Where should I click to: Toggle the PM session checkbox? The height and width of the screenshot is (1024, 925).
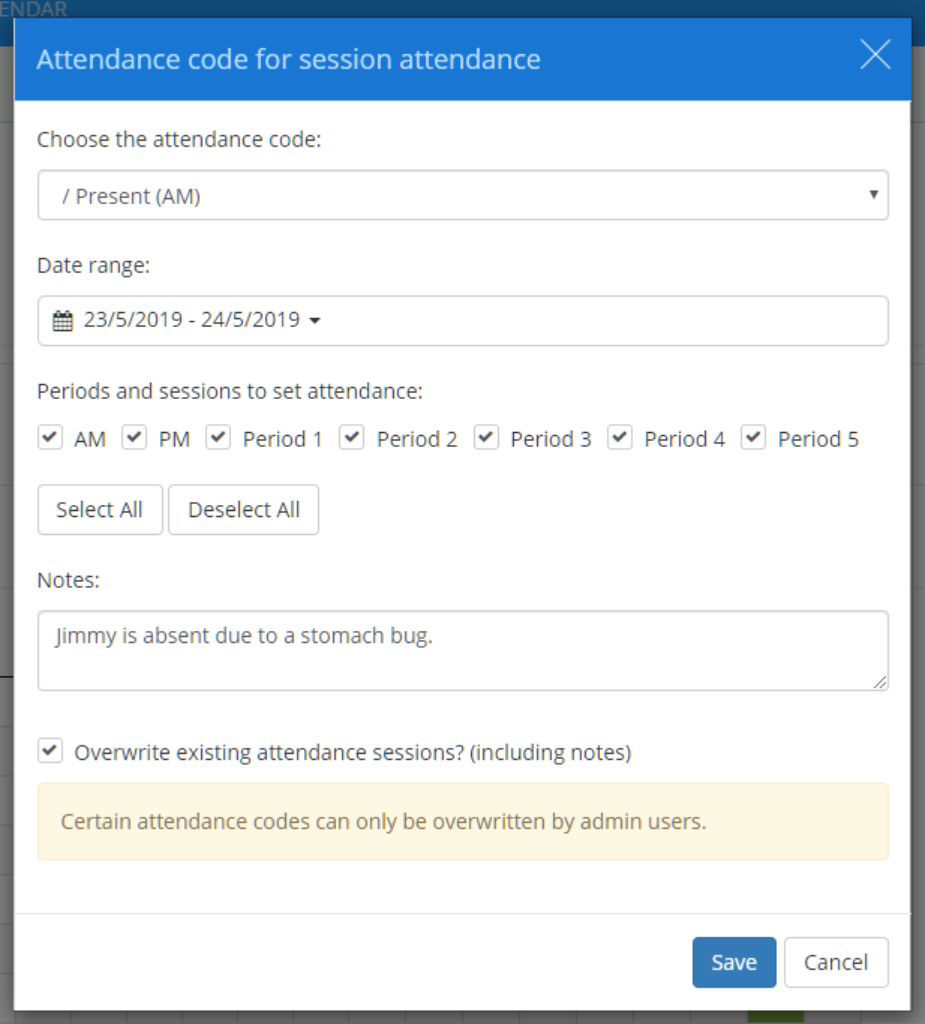[x=134, y=437]
